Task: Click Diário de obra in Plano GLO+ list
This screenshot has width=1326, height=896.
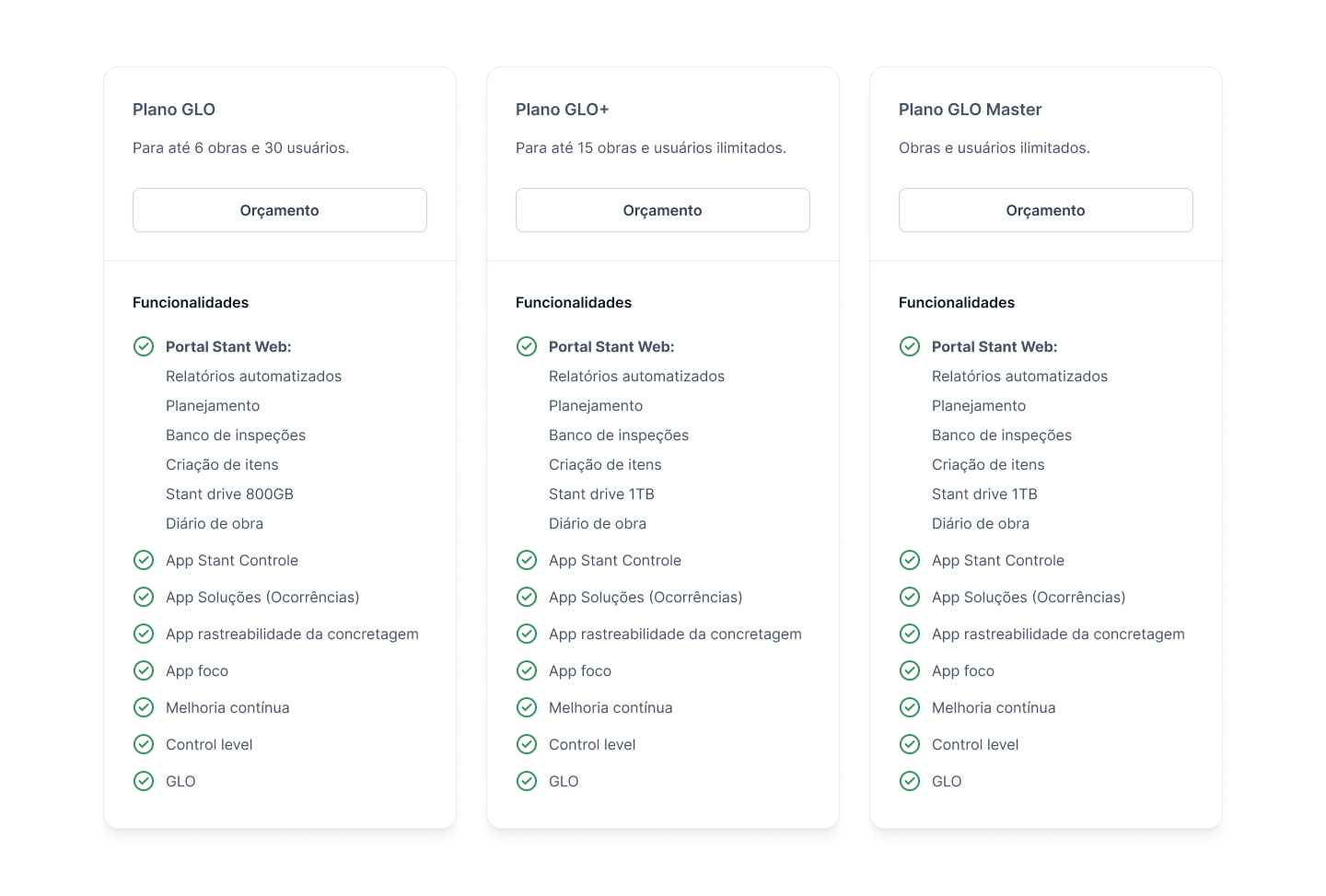Action: [598, 524]
